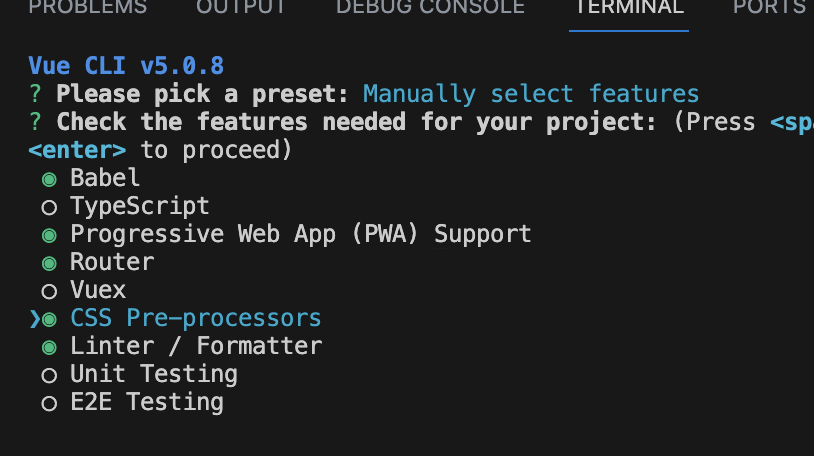Click the Vue CLI v5.0.8 heading

pyautogui.click(x=126, y=66)
